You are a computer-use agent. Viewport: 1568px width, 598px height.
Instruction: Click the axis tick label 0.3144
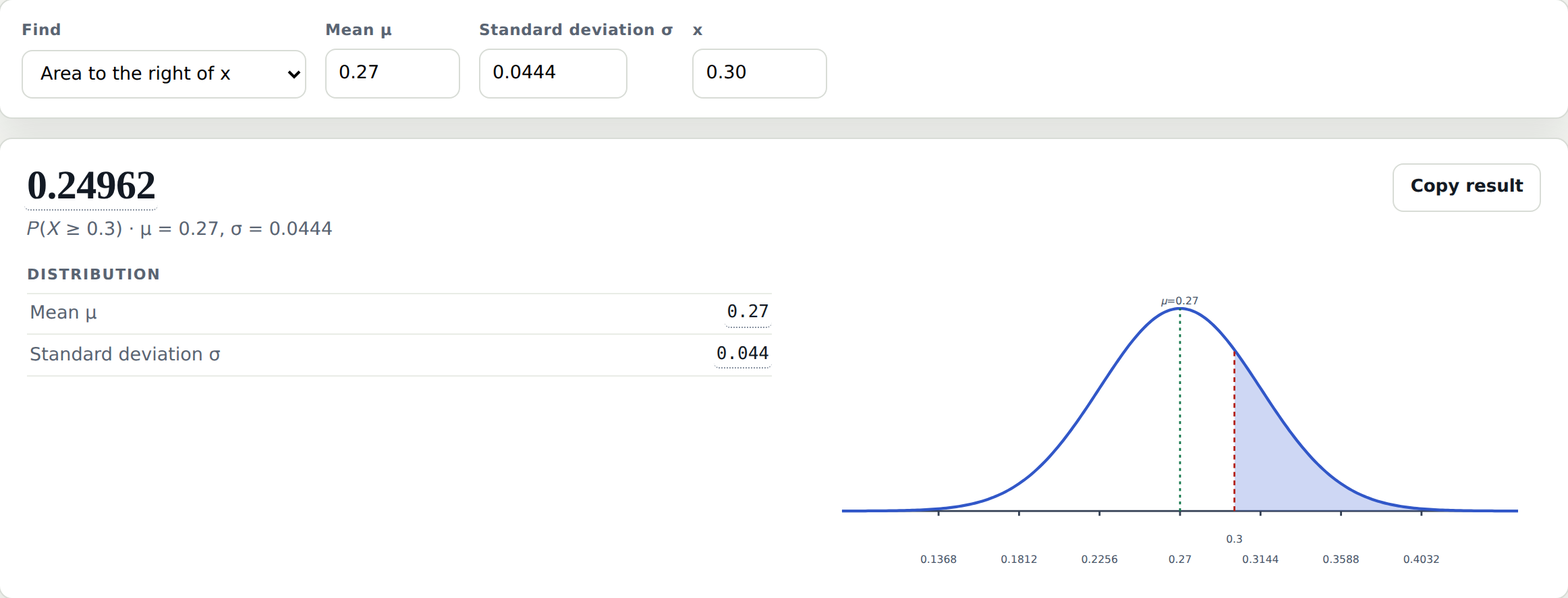tap(1260, 559)
